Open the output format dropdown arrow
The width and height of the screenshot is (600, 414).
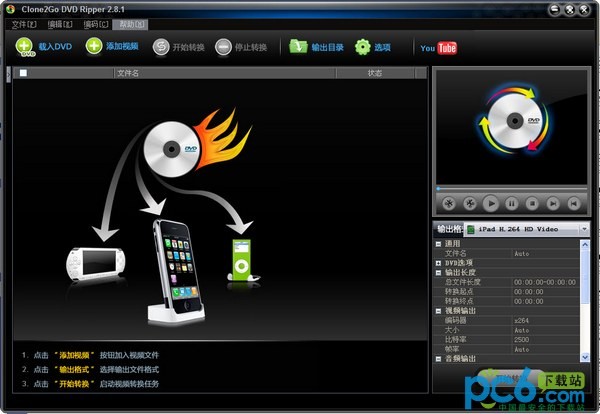pos(584,229)
